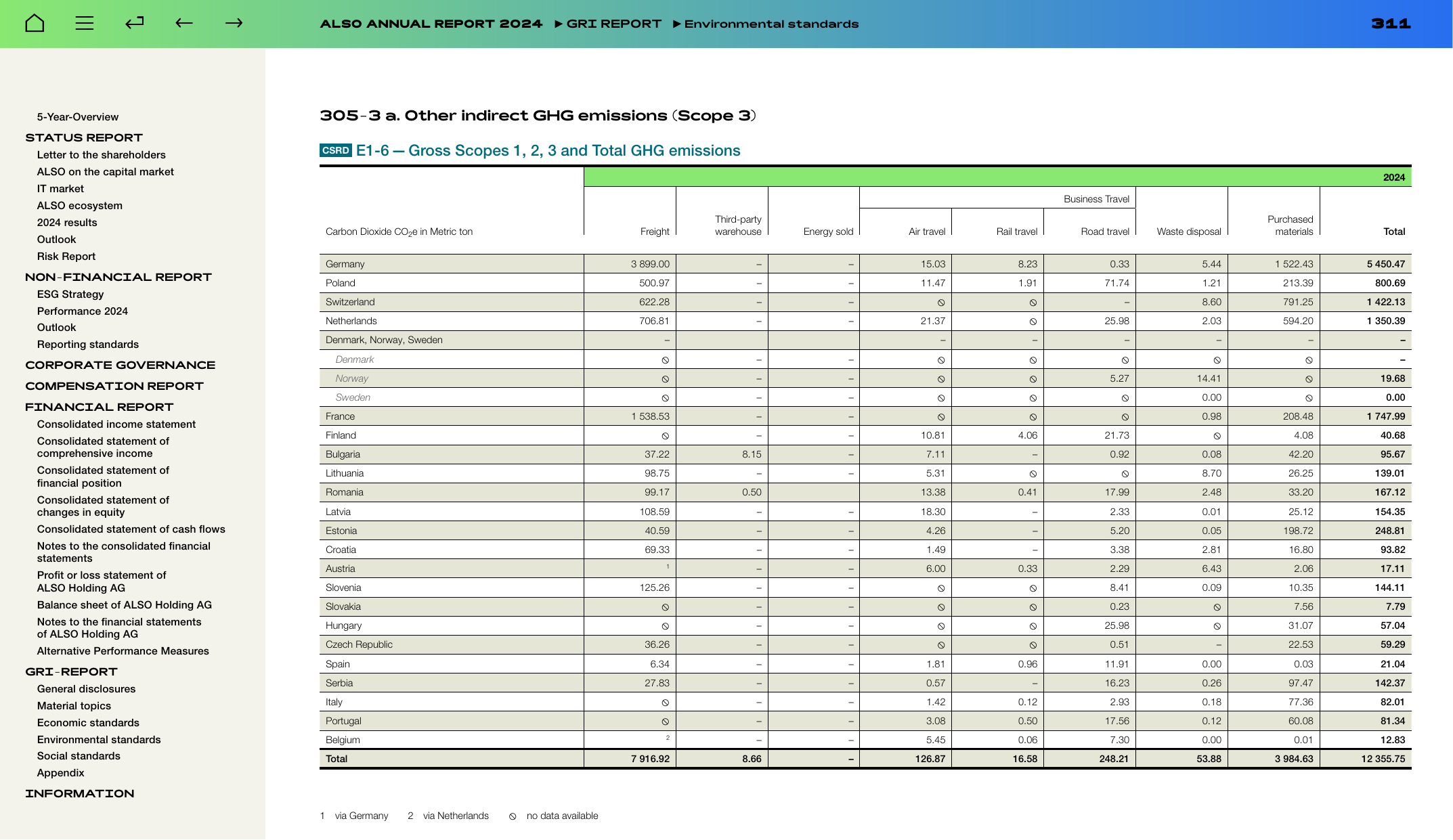Open IT market sidebar entry

click(60, 189)
